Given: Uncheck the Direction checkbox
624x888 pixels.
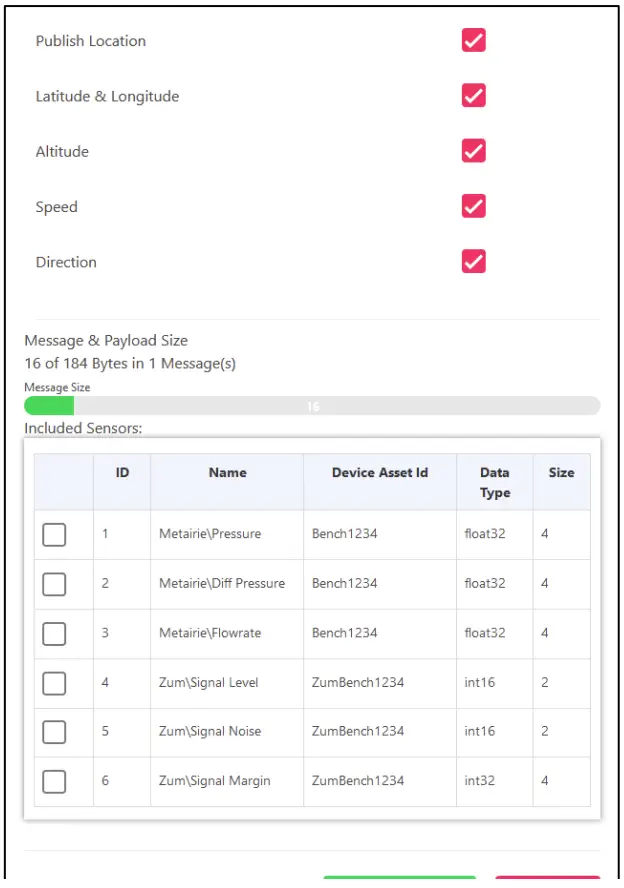Looking at the screenshot, I should click(473, 261).
